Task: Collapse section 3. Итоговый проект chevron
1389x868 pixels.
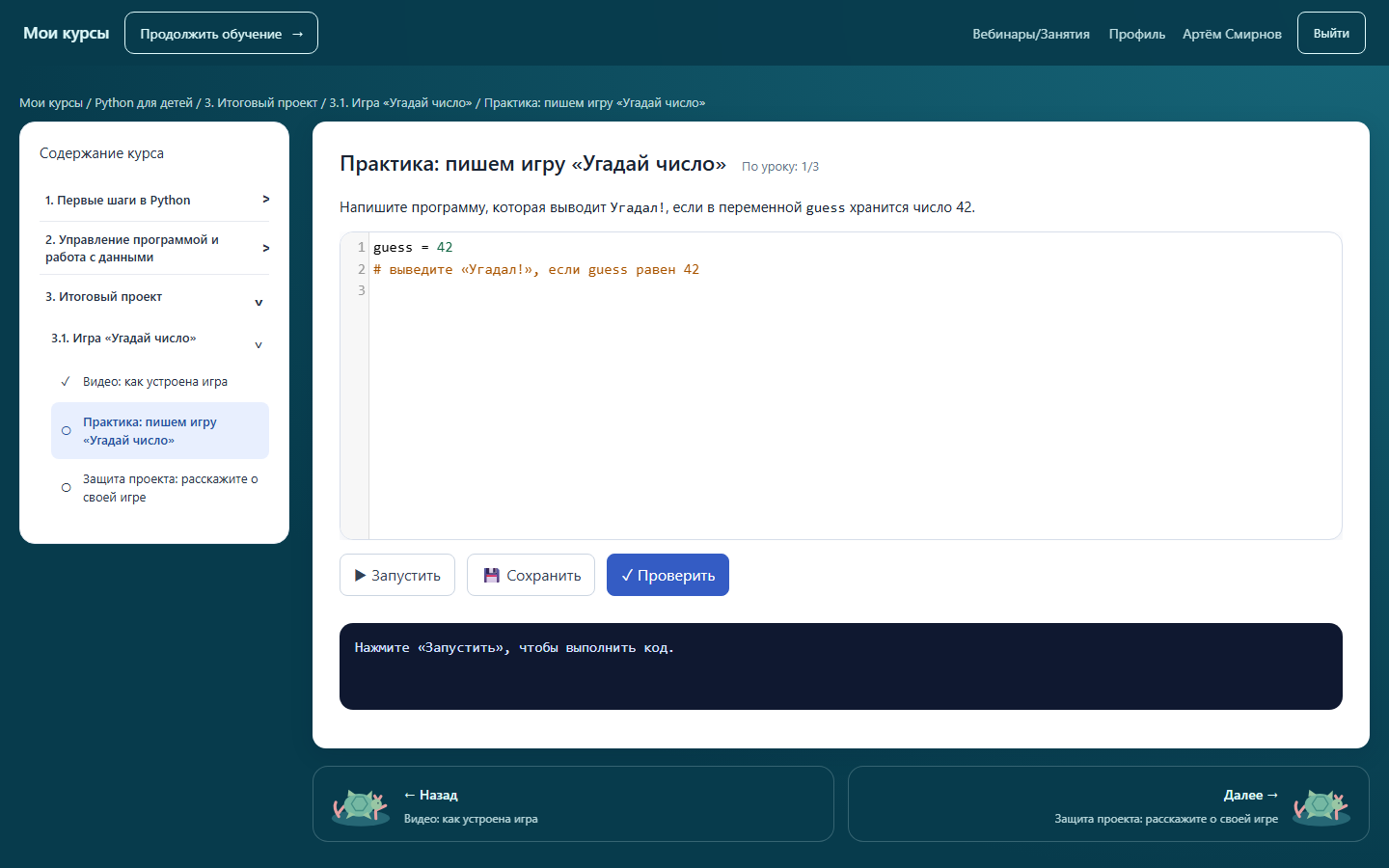Action: pos(259,303)
